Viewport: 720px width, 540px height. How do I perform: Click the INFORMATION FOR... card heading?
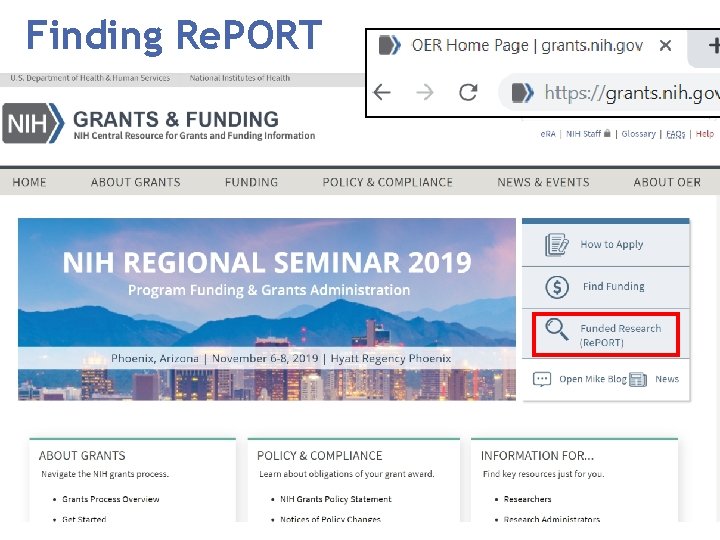537,456
